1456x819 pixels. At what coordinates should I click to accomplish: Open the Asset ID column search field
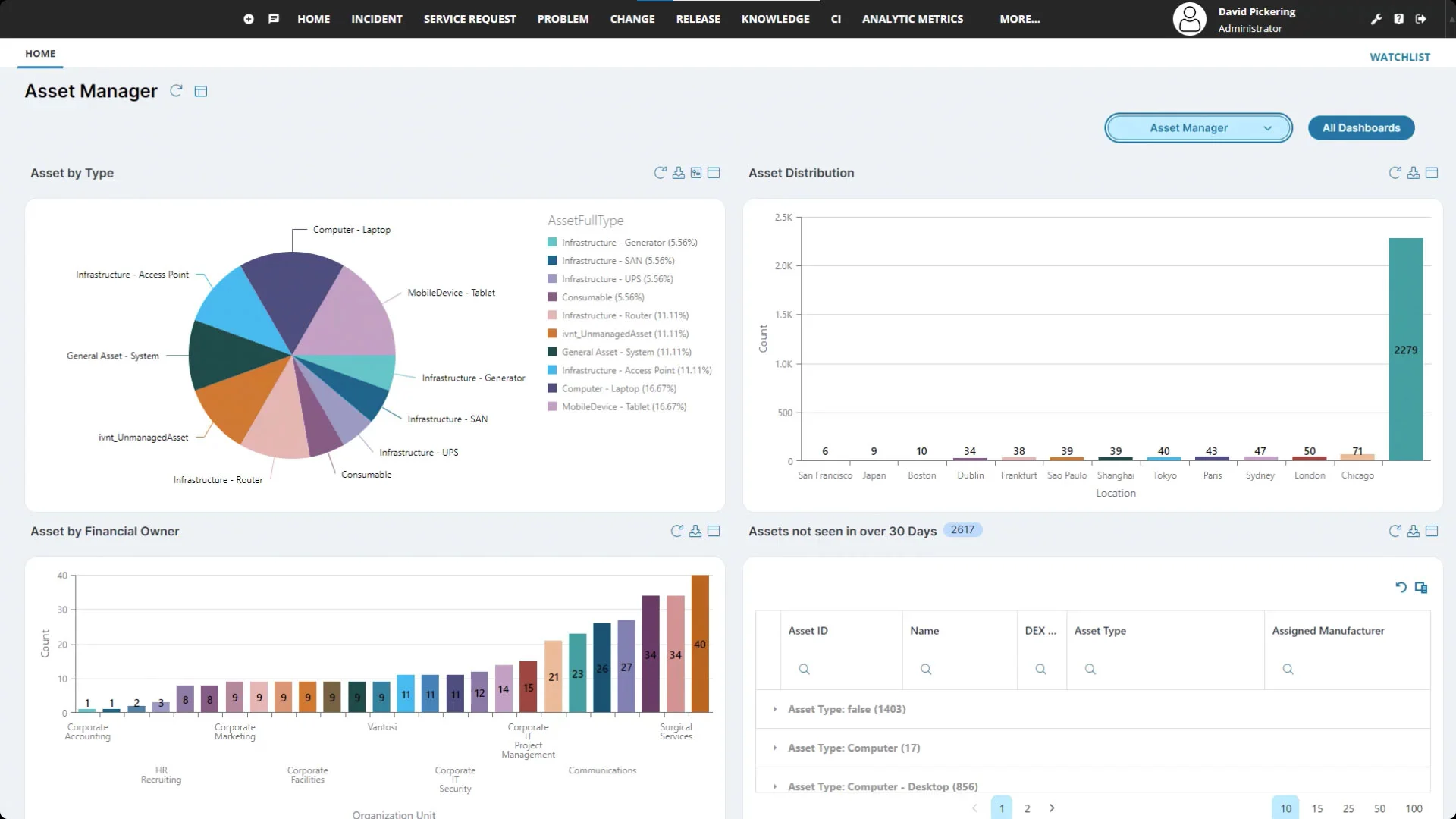point(804,669)
